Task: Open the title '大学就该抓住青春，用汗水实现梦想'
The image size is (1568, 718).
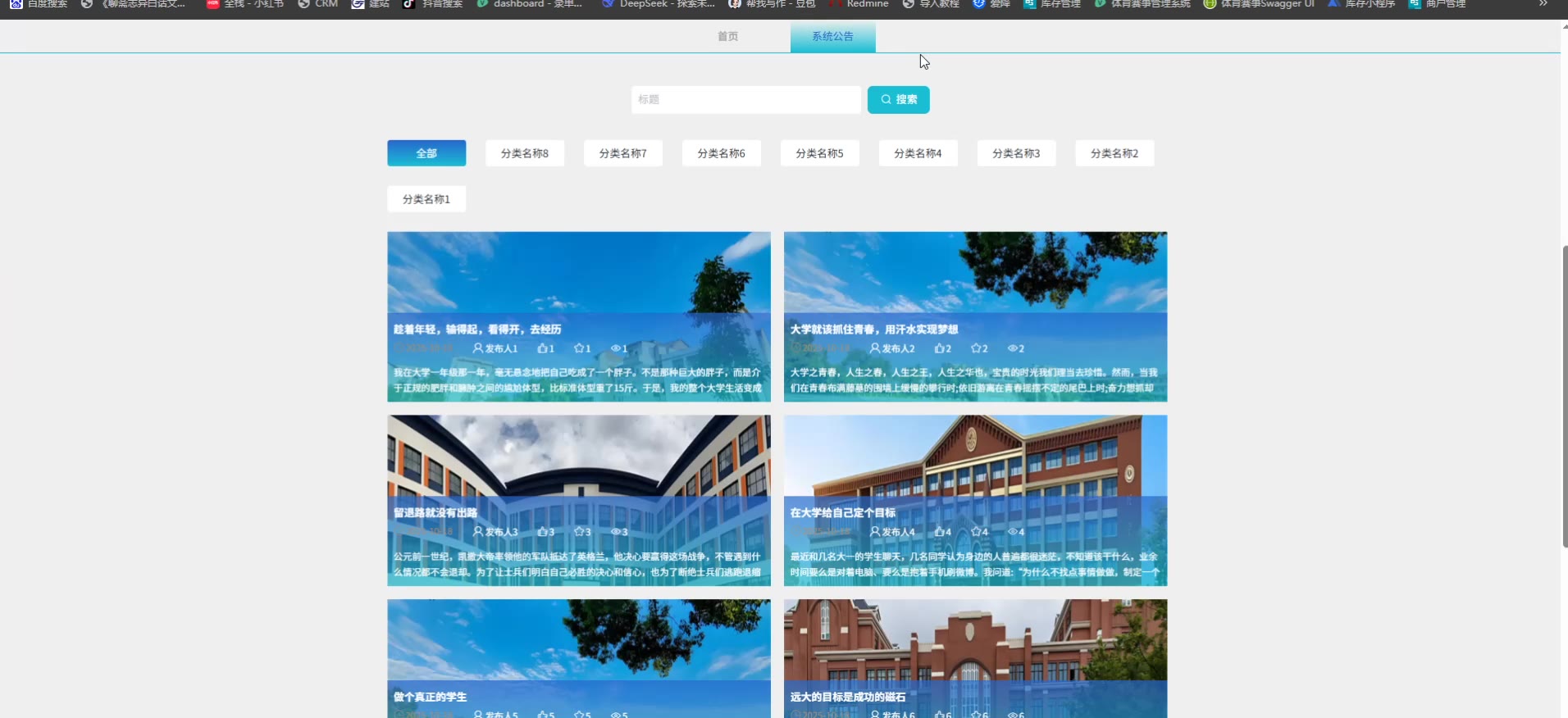Action: 874,329
